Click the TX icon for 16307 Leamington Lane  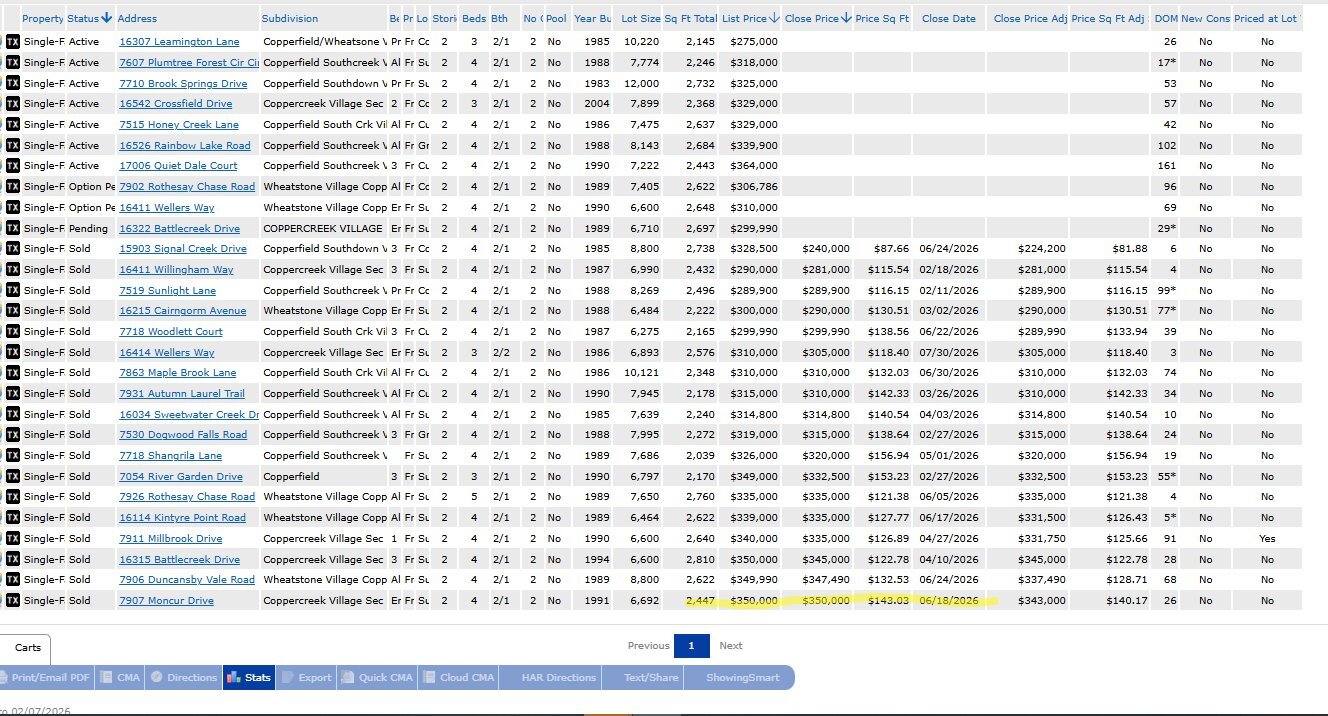click(13, 41)
